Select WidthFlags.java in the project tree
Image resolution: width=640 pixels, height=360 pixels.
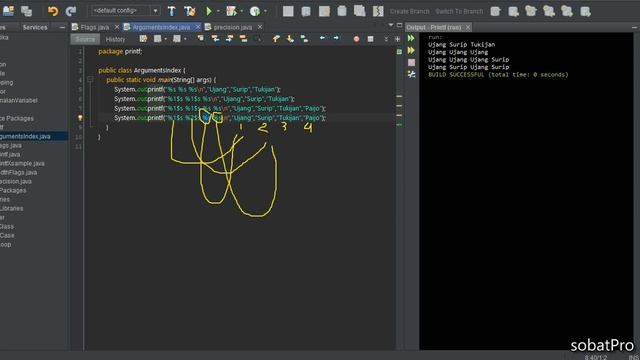click(x=18, y=172)
